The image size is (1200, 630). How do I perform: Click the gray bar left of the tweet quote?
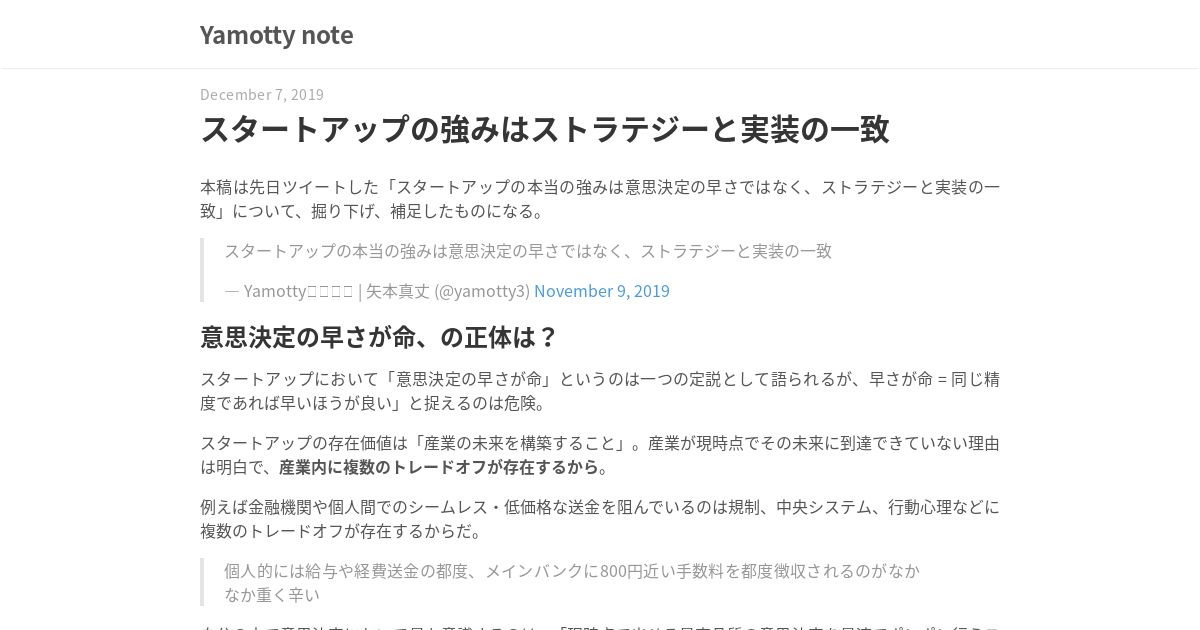(202, 270)
